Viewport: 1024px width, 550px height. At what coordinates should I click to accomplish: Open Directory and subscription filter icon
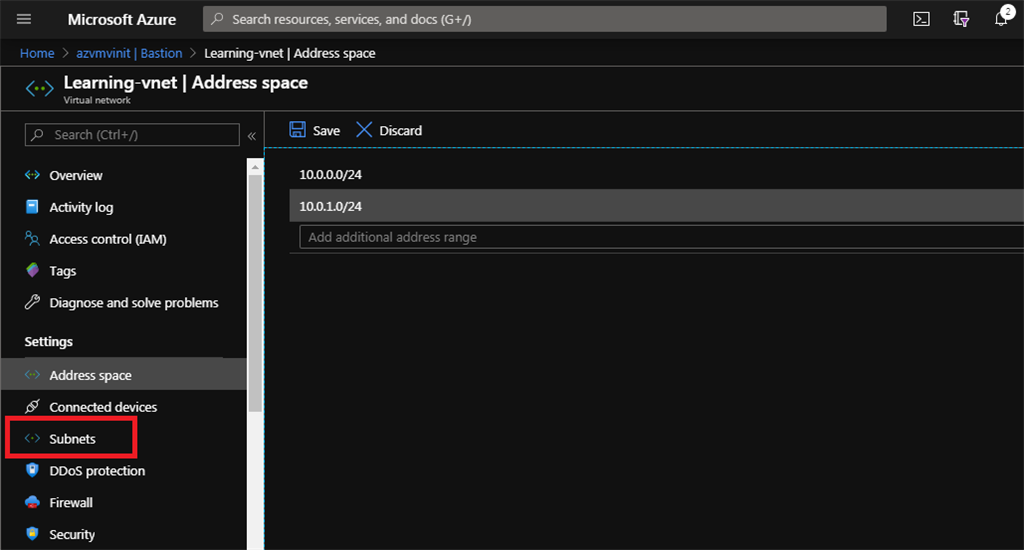tap(961, 19)
